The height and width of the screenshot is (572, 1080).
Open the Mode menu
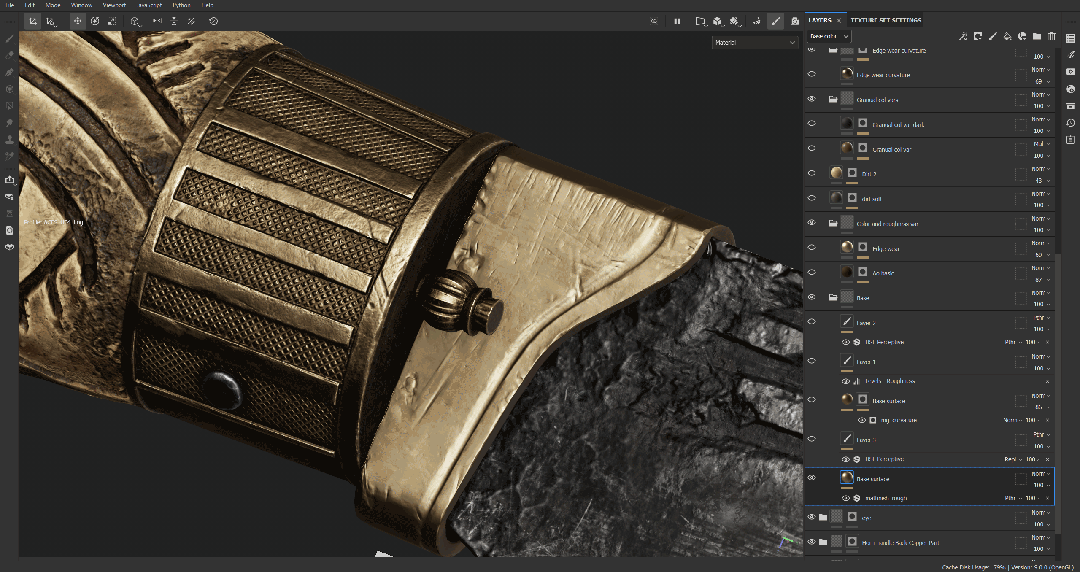[x=53, y=5]
